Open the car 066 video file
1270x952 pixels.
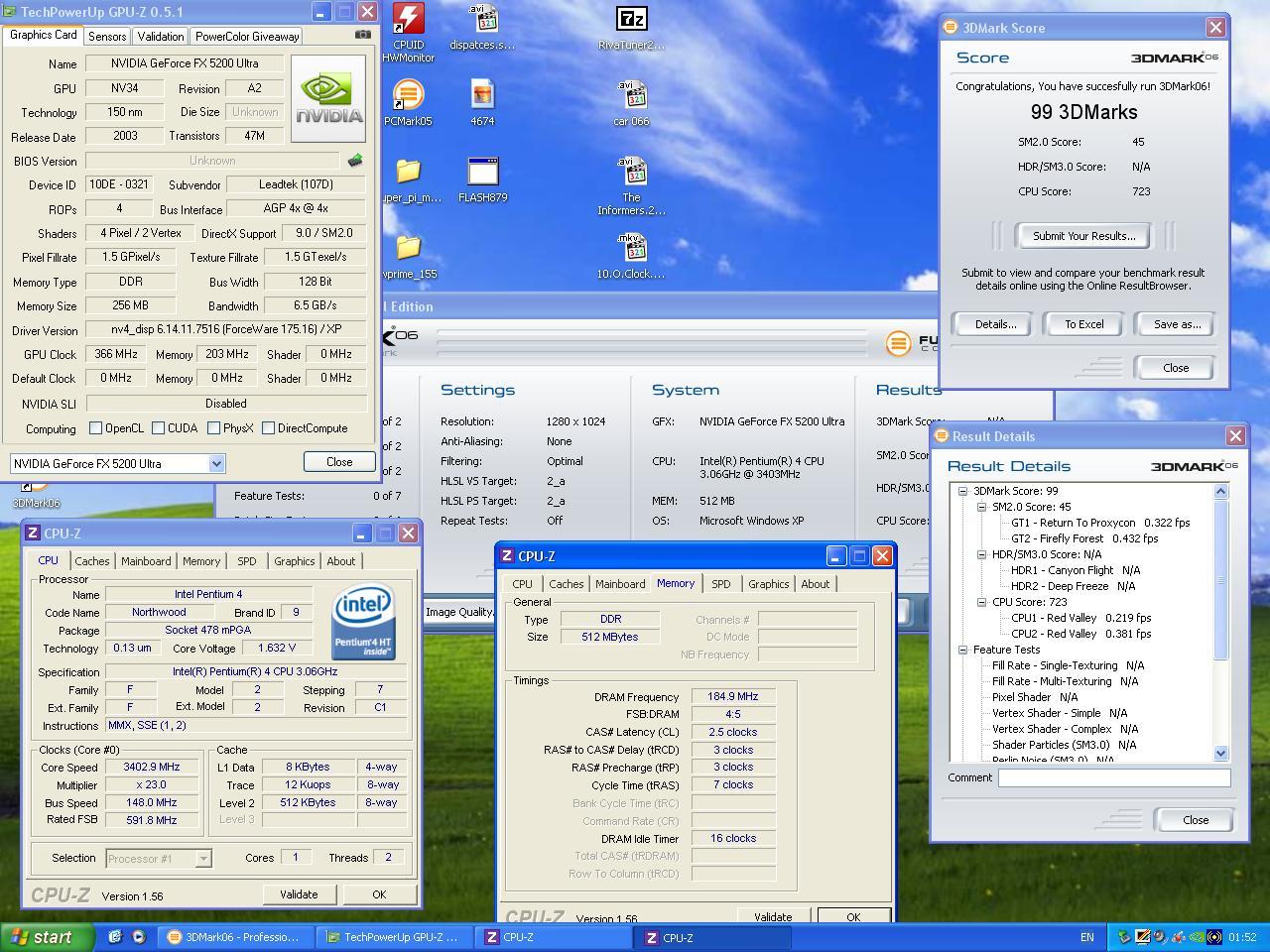(631, 95)
